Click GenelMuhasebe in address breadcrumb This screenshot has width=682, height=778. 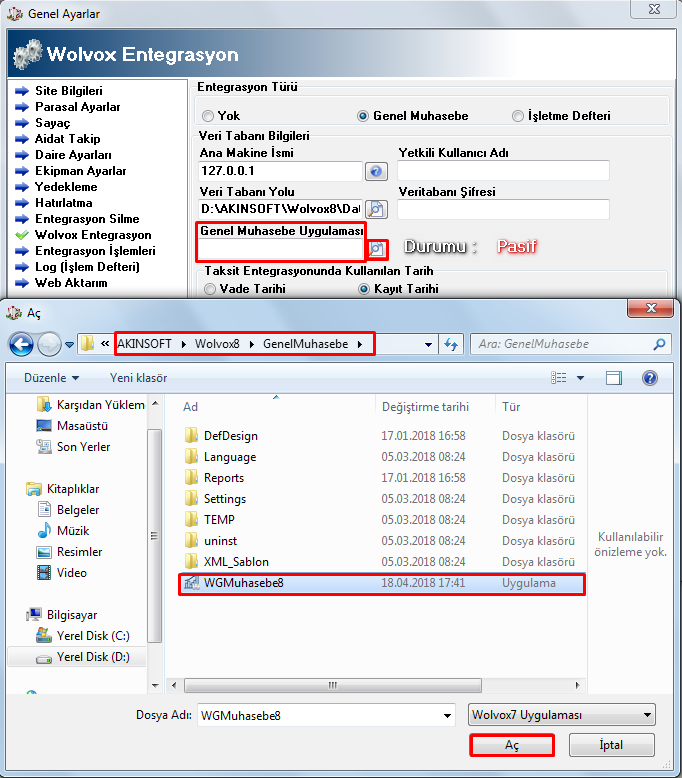306,344
